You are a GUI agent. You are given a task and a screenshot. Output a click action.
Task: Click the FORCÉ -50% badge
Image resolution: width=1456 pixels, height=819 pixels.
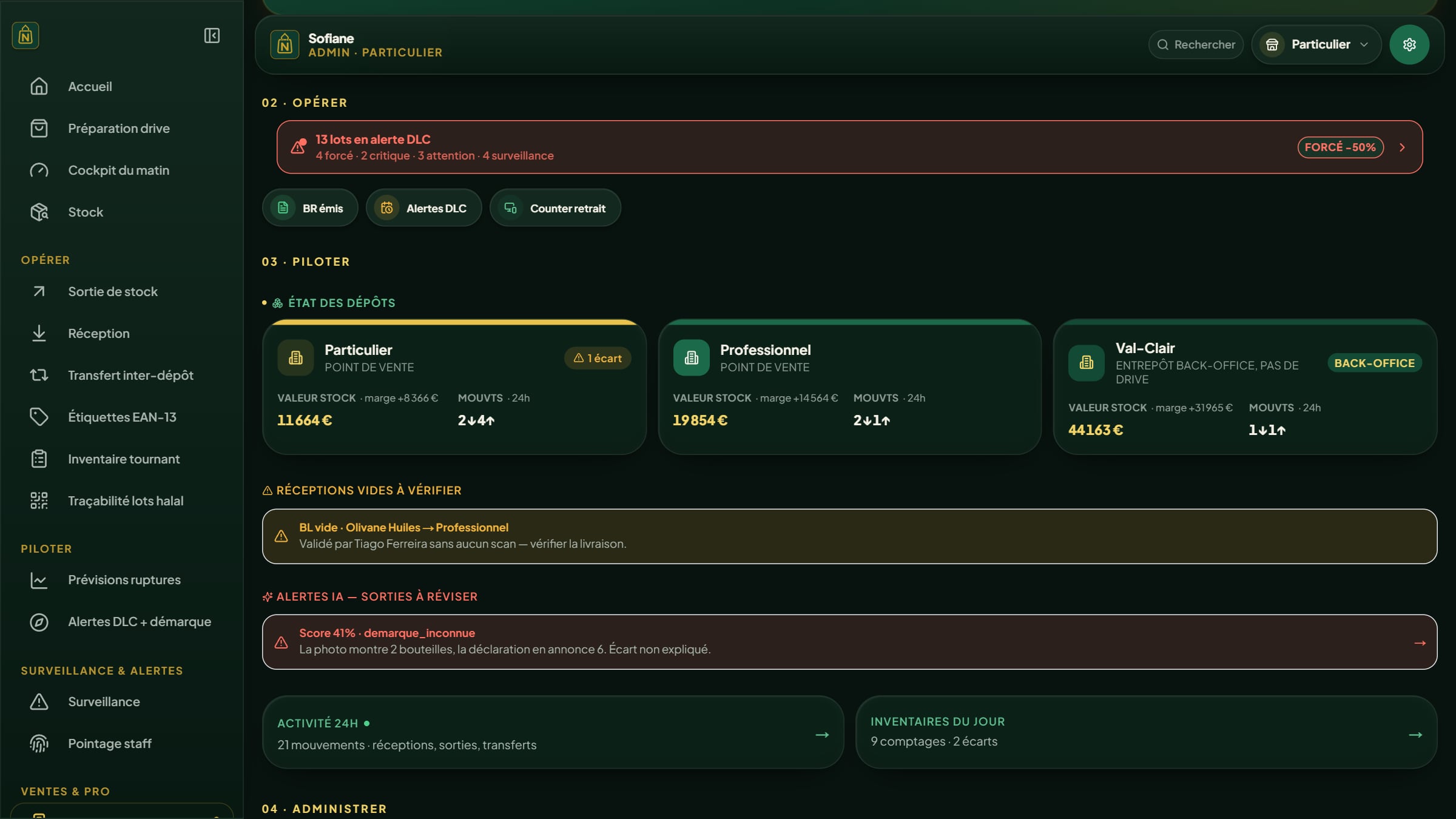[x=1340, y=147]
